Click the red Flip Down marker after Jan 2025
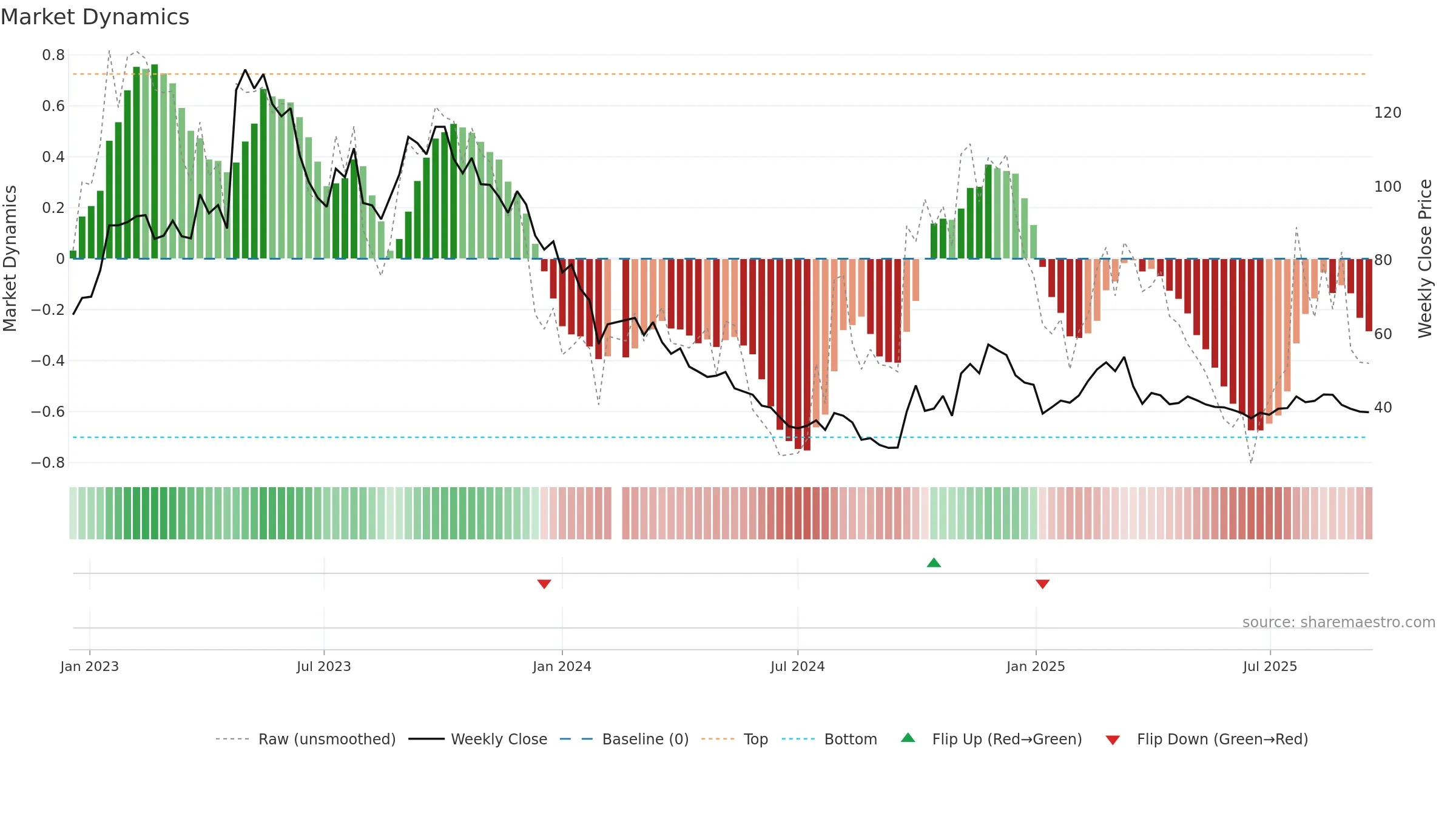 1042,584
